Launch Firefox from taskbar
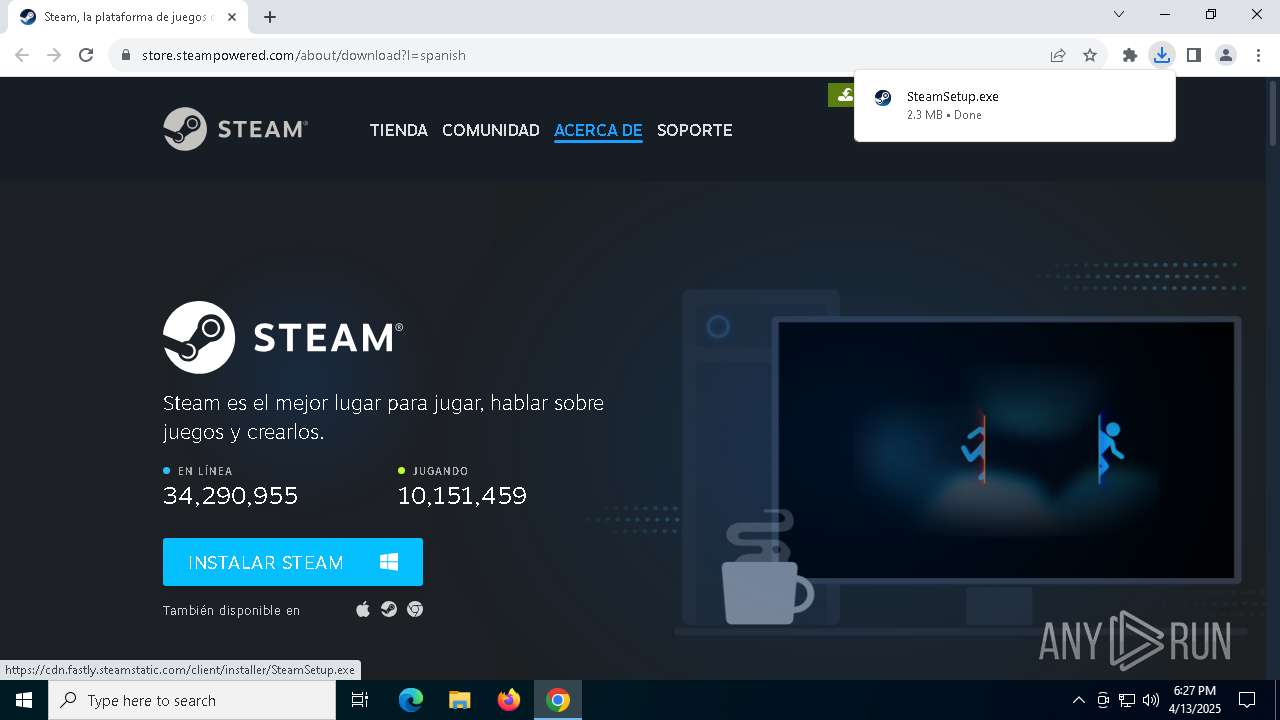The width and height of the screenshot is (1280, 720). pos(509,700)
